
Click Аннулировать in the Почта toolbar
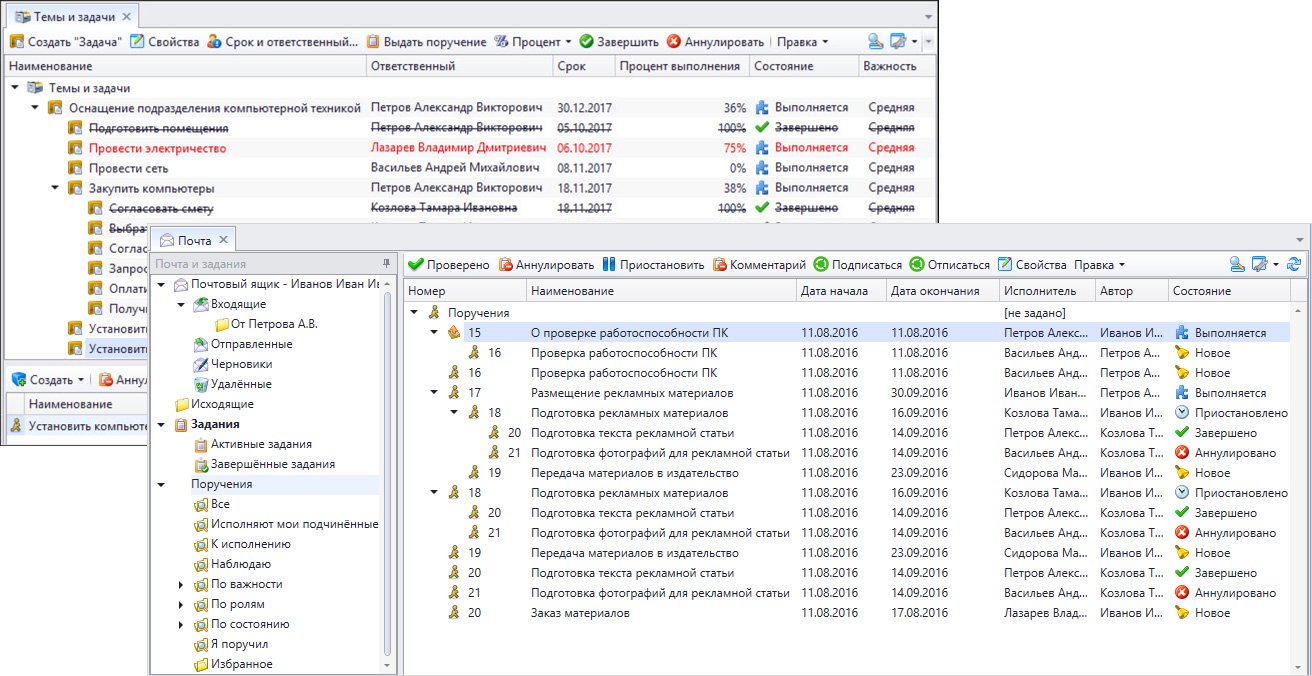coord(546,265)
